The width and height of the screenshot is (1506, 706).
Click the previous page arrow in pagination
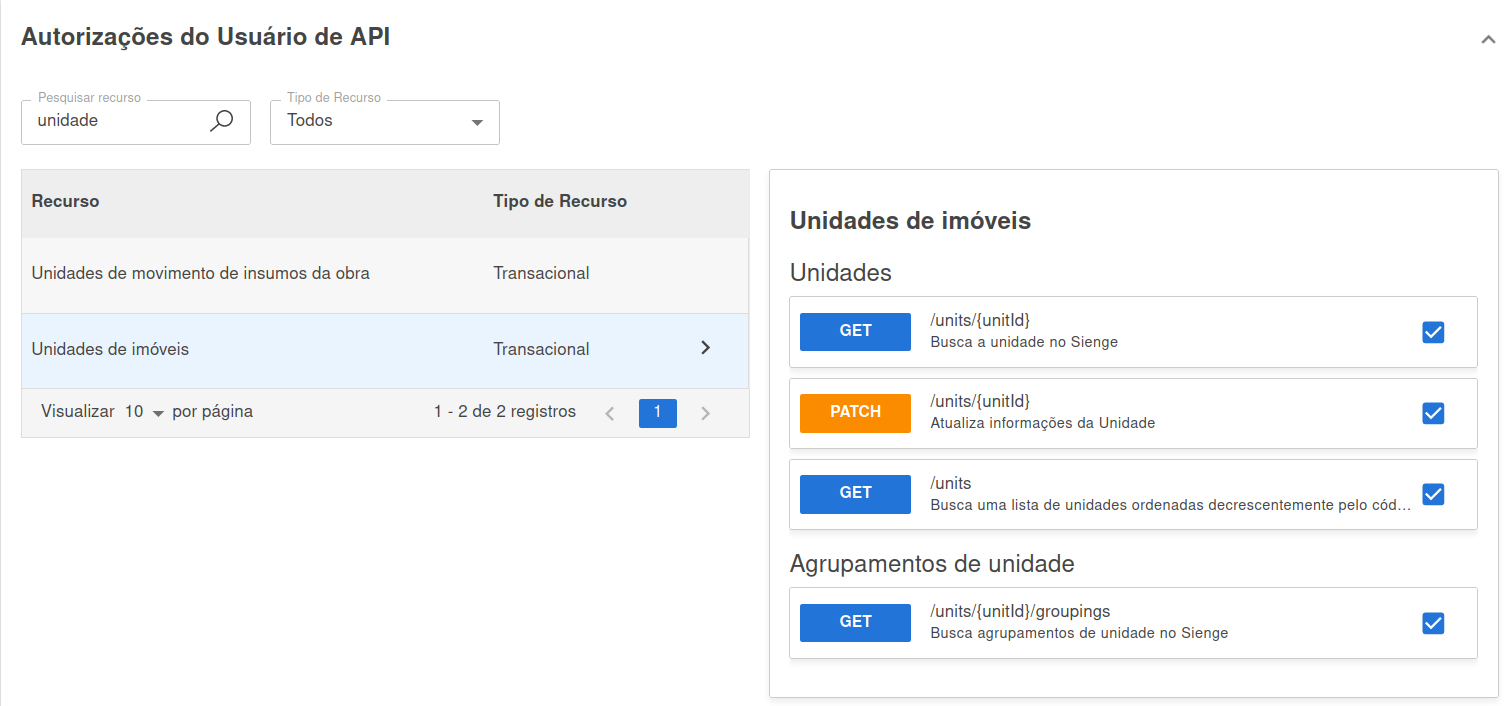(x=610, y=412)
